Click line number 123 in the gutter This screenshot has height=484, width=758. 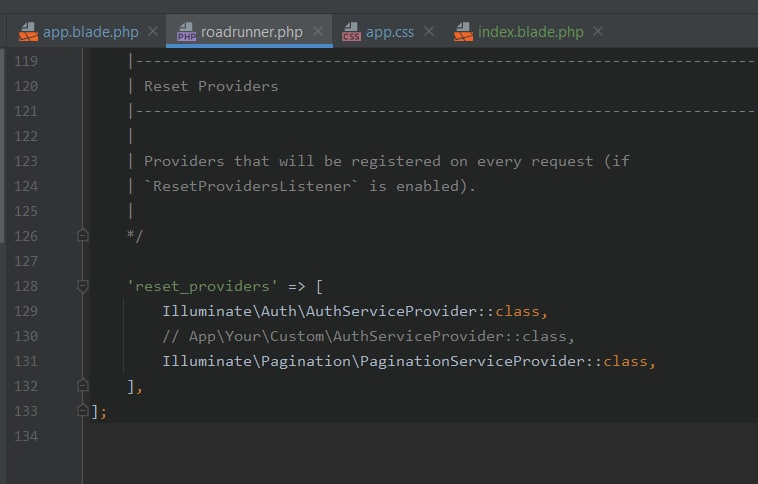[x=26, y=161]
